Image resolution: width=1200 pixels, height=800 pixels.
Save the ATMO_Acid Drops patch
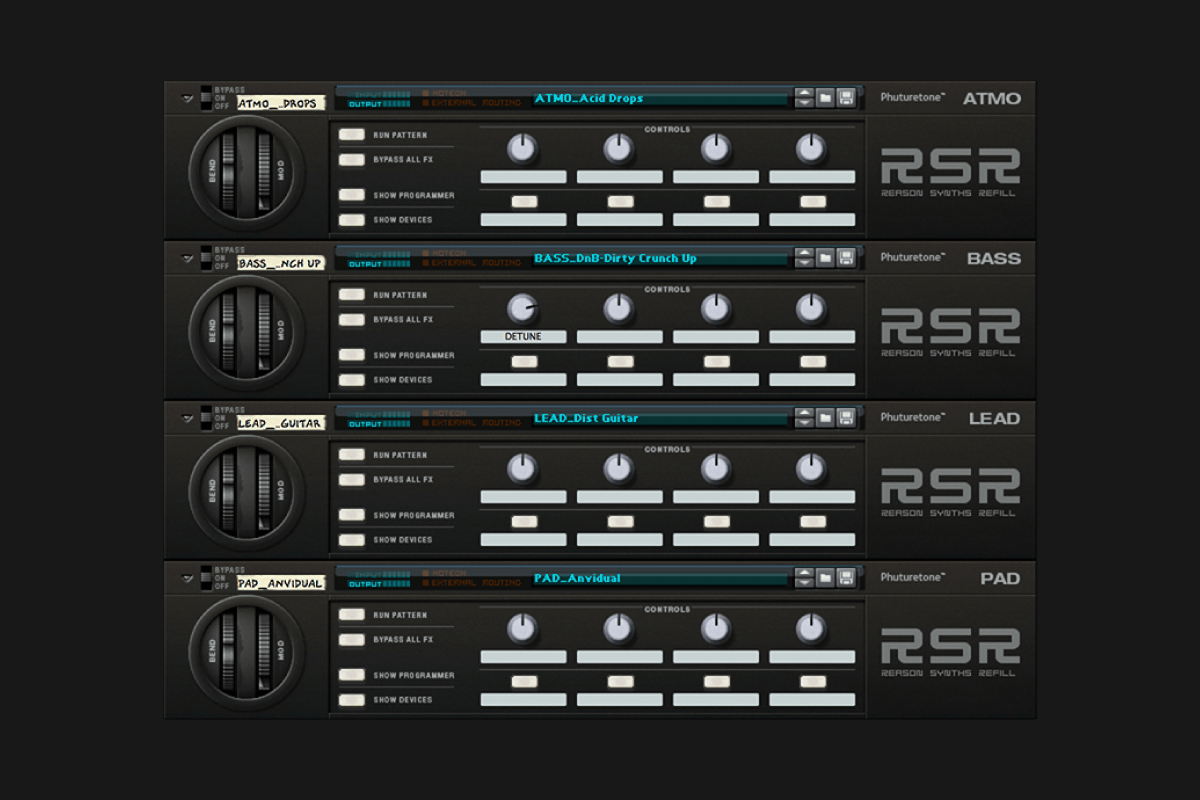(x=846, y=98)
